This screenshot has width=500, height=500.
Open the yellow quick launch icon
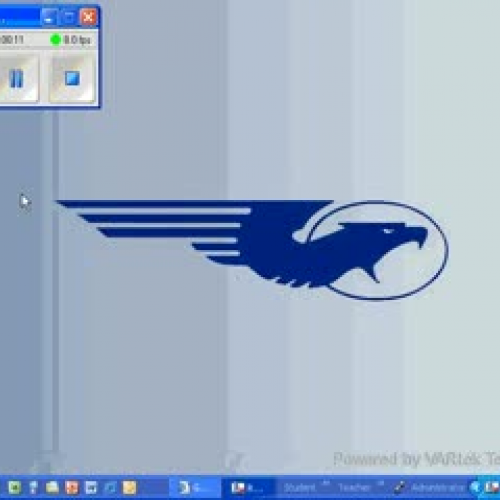[x=130, y=488]
